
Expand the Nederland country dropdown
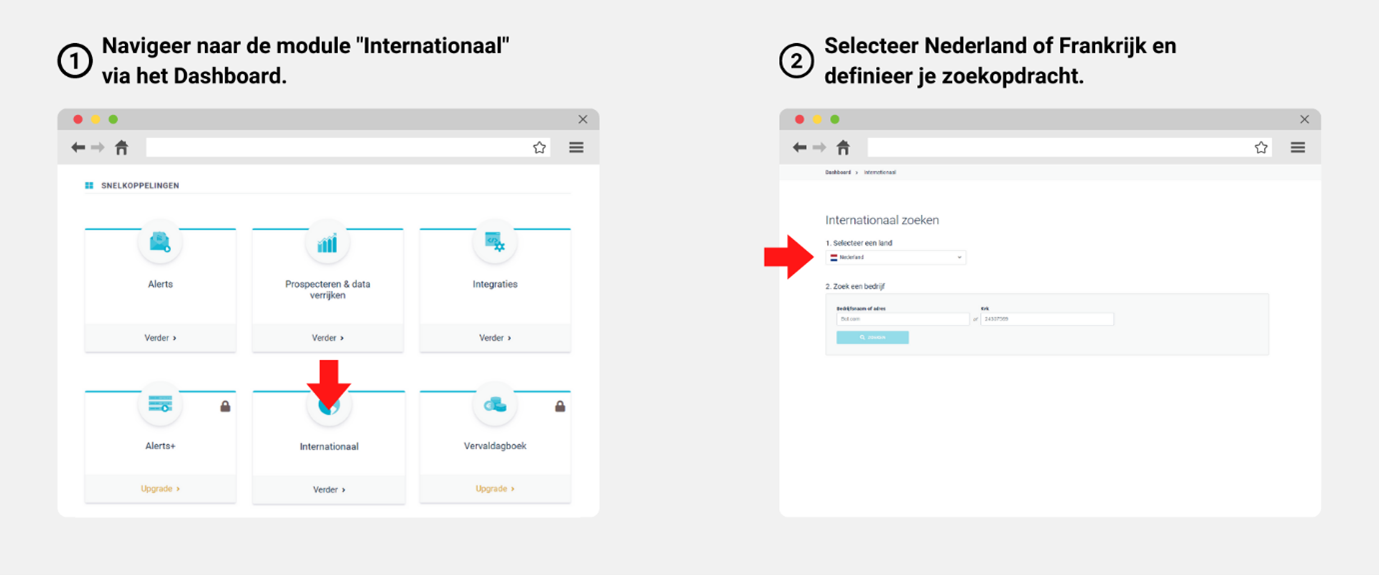(896, 258)
